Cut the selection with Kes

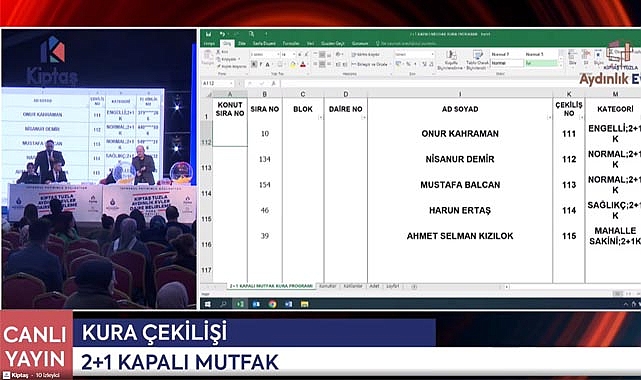click(223, 51)
